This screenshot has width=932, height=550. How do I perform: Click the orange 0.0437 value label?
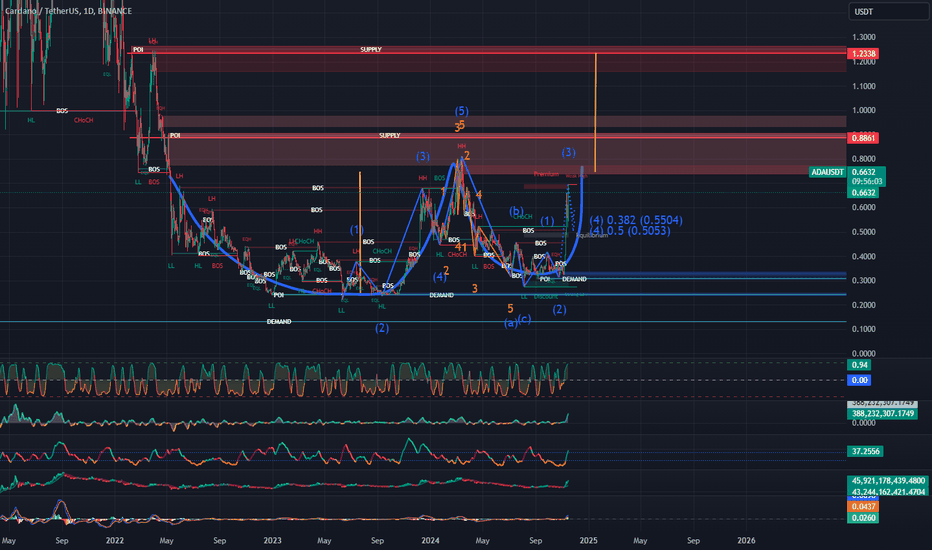coord(864,507)
